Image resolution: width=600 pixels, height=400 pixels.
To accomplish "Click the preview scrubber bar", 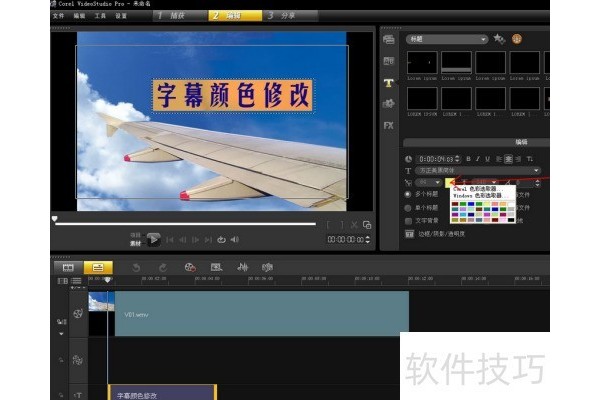I will pyautogui.click(x=186, y=223).
